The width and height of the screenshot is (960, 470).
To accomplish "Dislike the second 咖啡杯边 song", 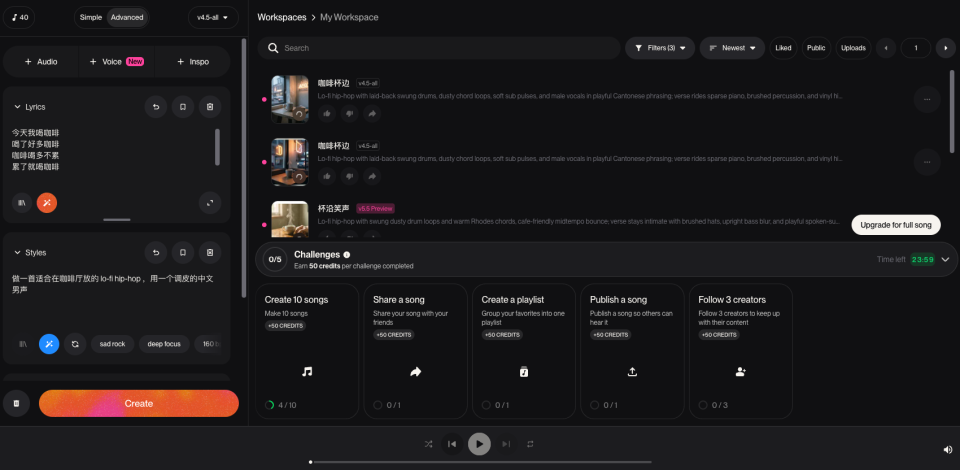I will click(349, 176).
